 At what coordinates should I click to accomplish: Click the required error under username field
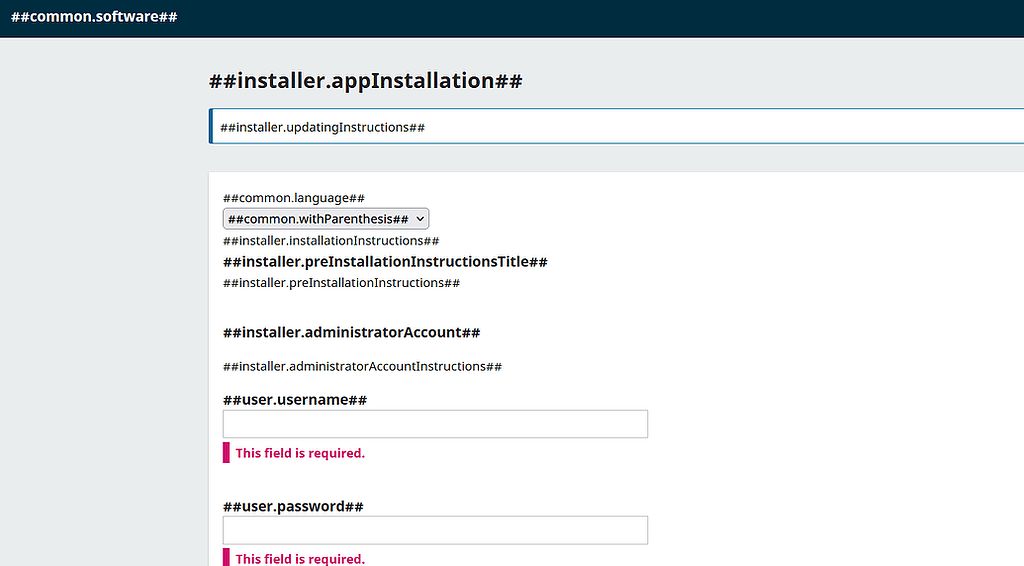pos(300,453)
